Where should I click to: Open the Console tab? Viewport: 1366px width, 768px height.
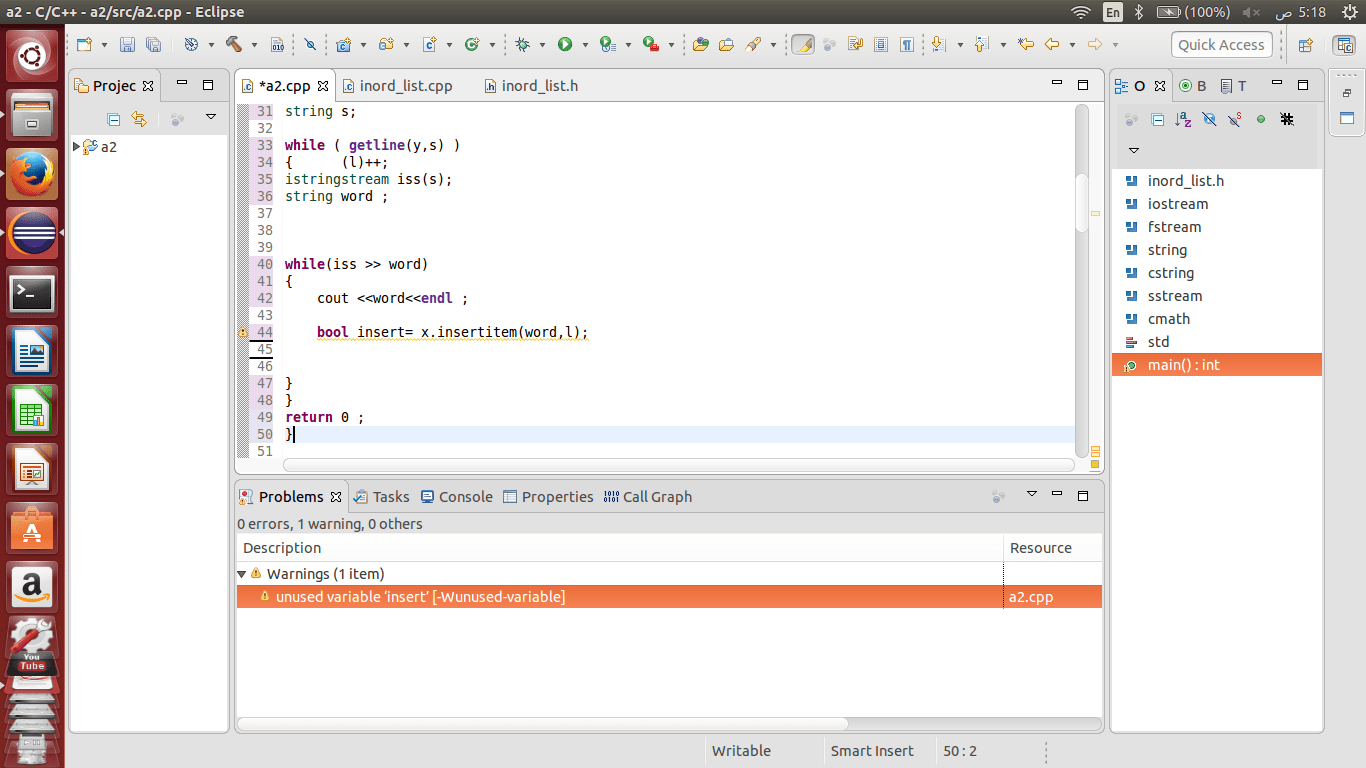(457, 497)
